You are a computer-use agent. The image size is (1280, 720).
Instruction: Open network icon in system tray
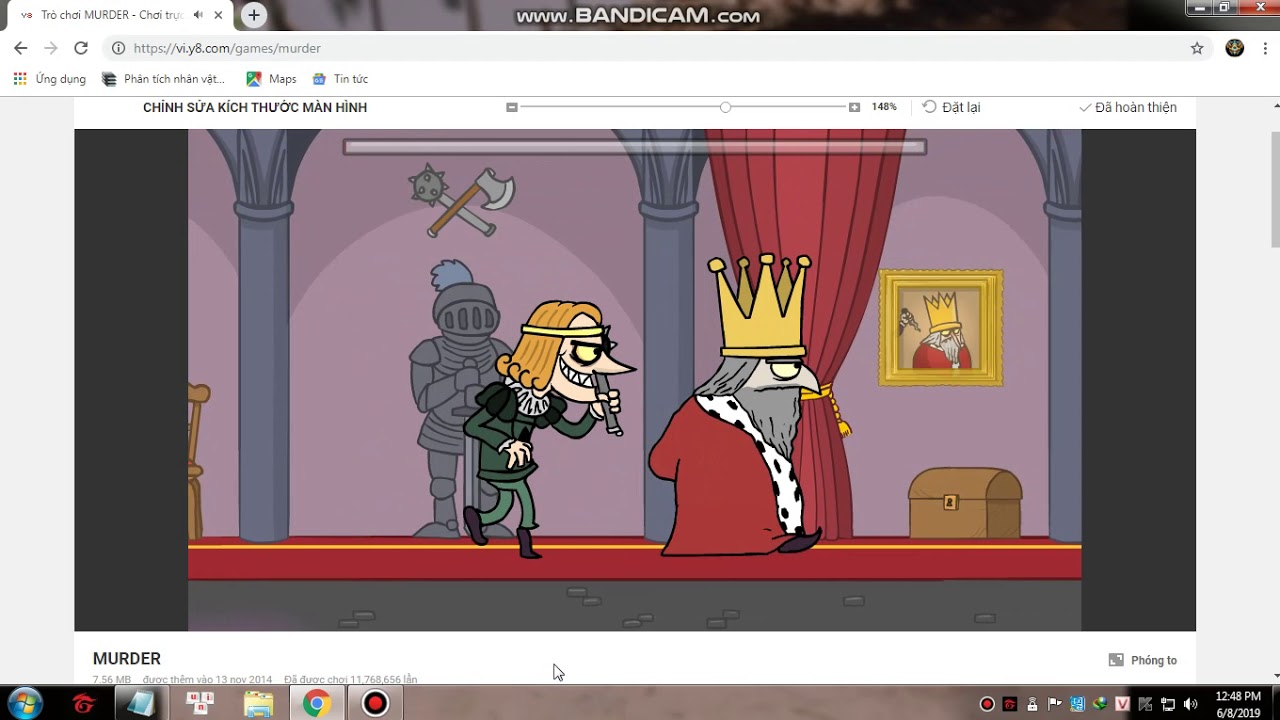coord(1167,704)
